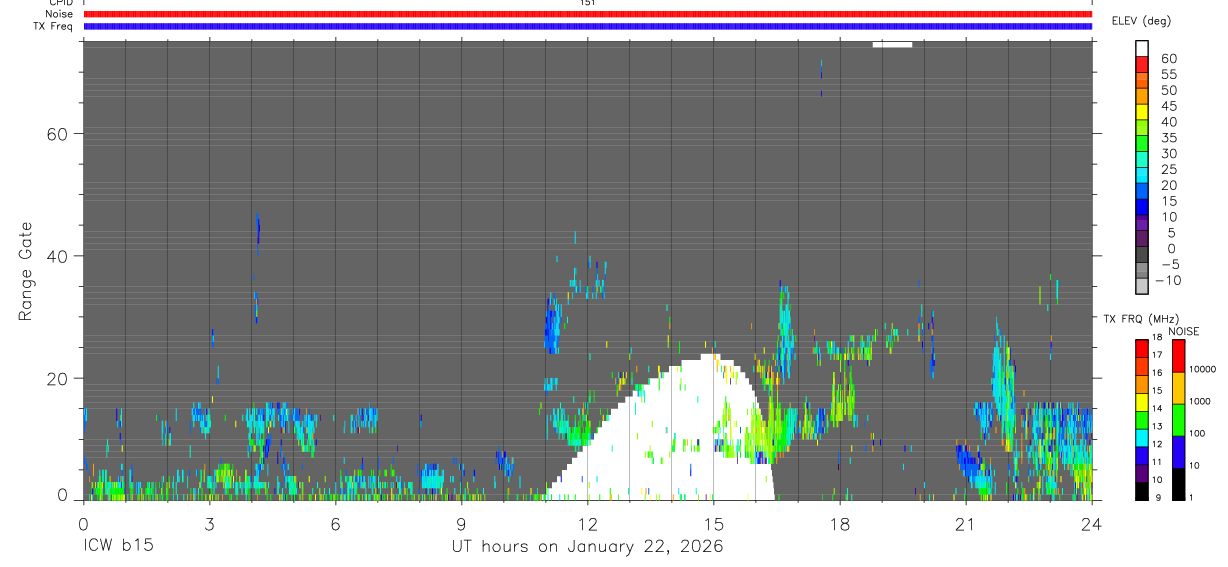Click the '9' tick label on UT hours axis
Screen dimensions: 1228x567
(461, 523)
